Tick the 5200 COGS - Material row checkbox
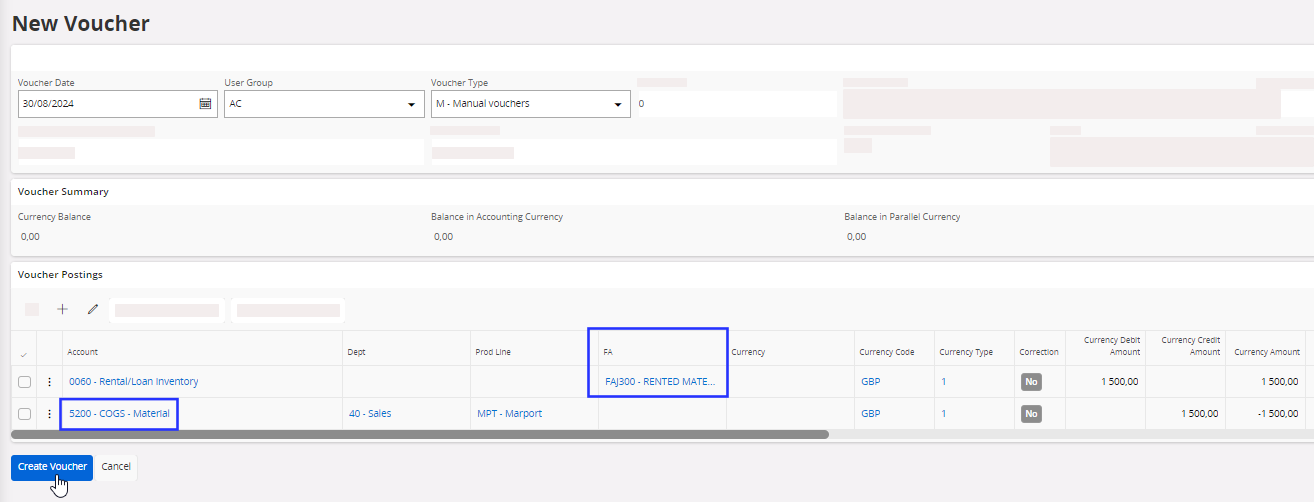This screenshot has width=1314, height=502. pyautogui.click(x=24, y=414)
